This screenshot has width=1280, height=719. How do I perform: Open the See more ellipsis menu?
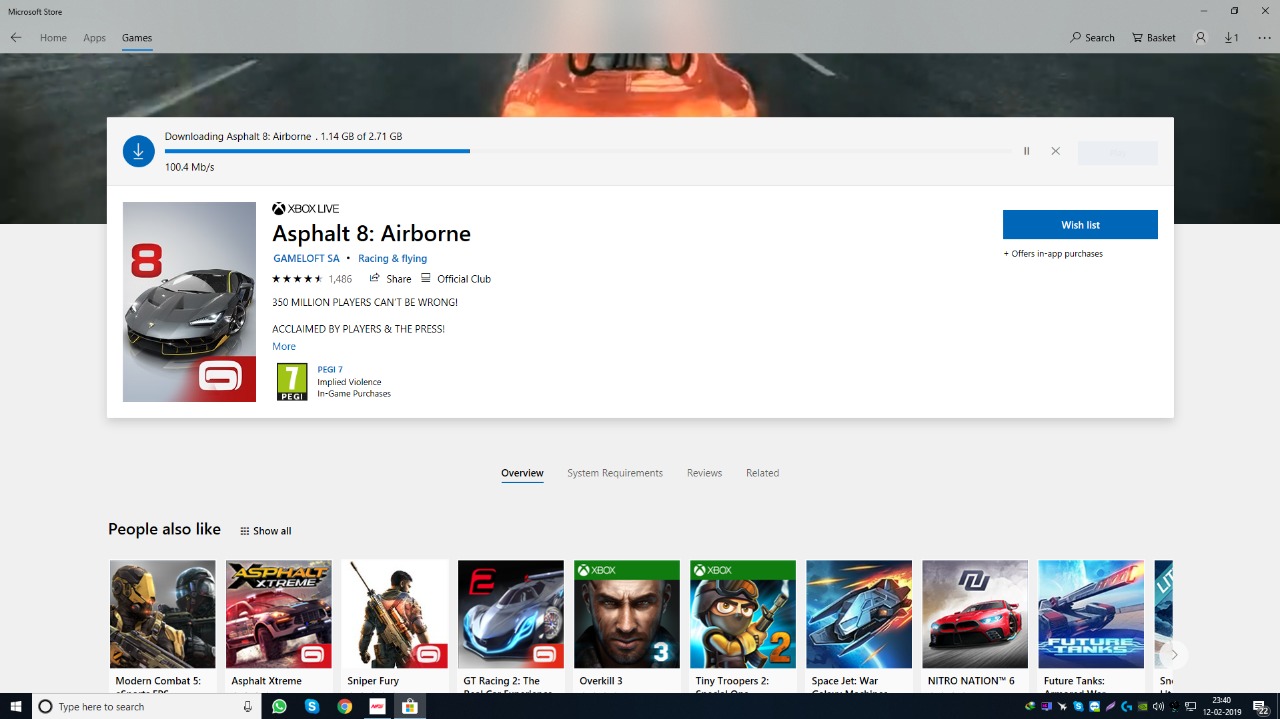(1264, 38)
